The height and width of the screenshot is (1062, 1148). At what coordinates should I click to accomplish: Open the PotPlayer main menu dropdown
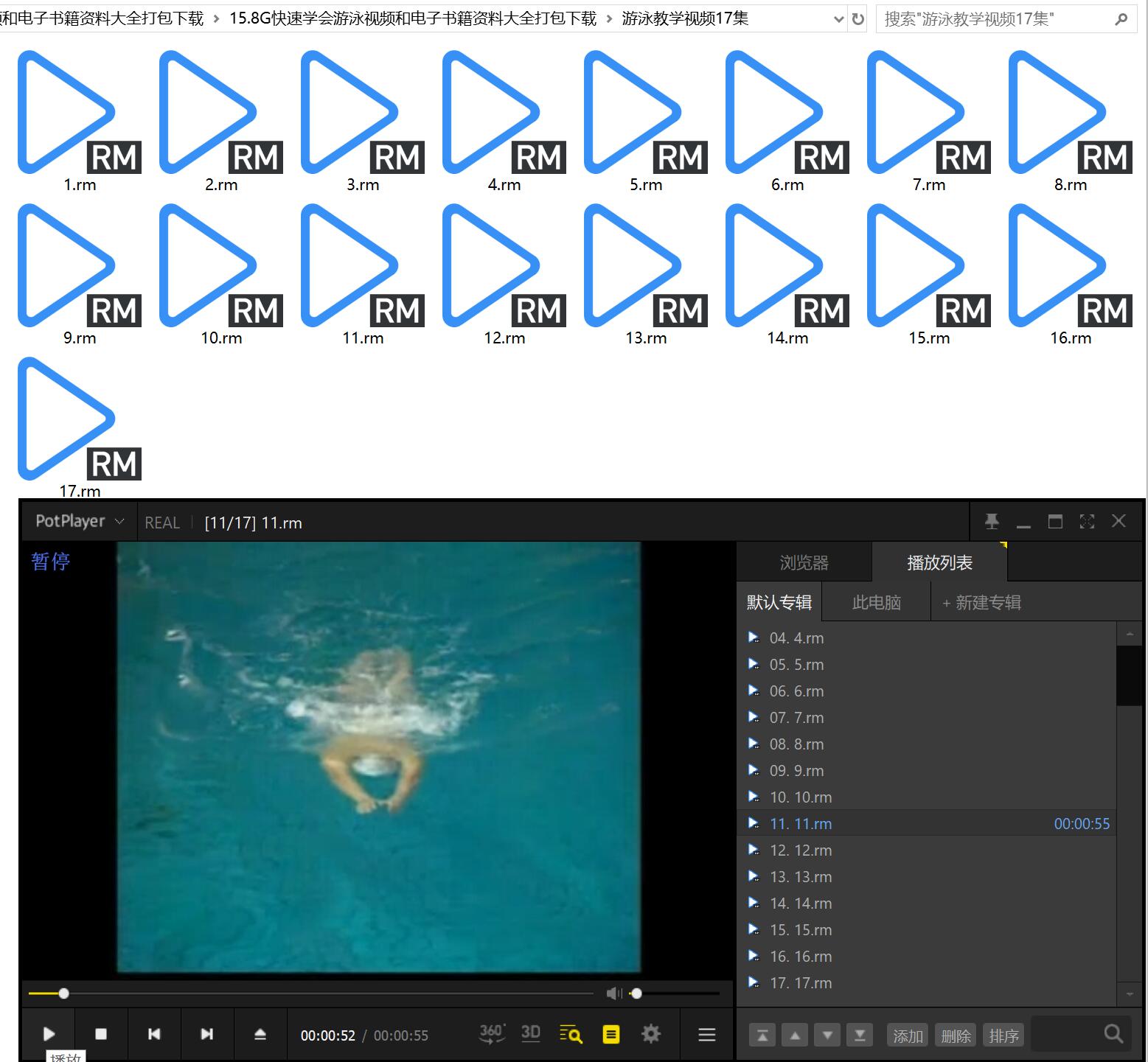(80, 522)
